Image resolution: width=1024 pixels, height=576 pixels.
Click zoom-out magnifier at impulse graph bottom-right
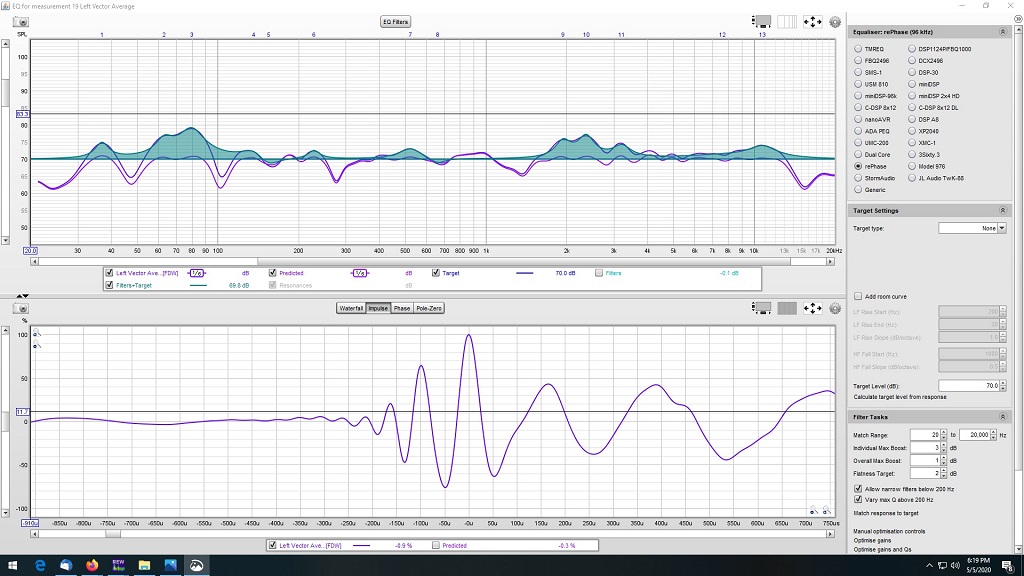click(814, 510)
